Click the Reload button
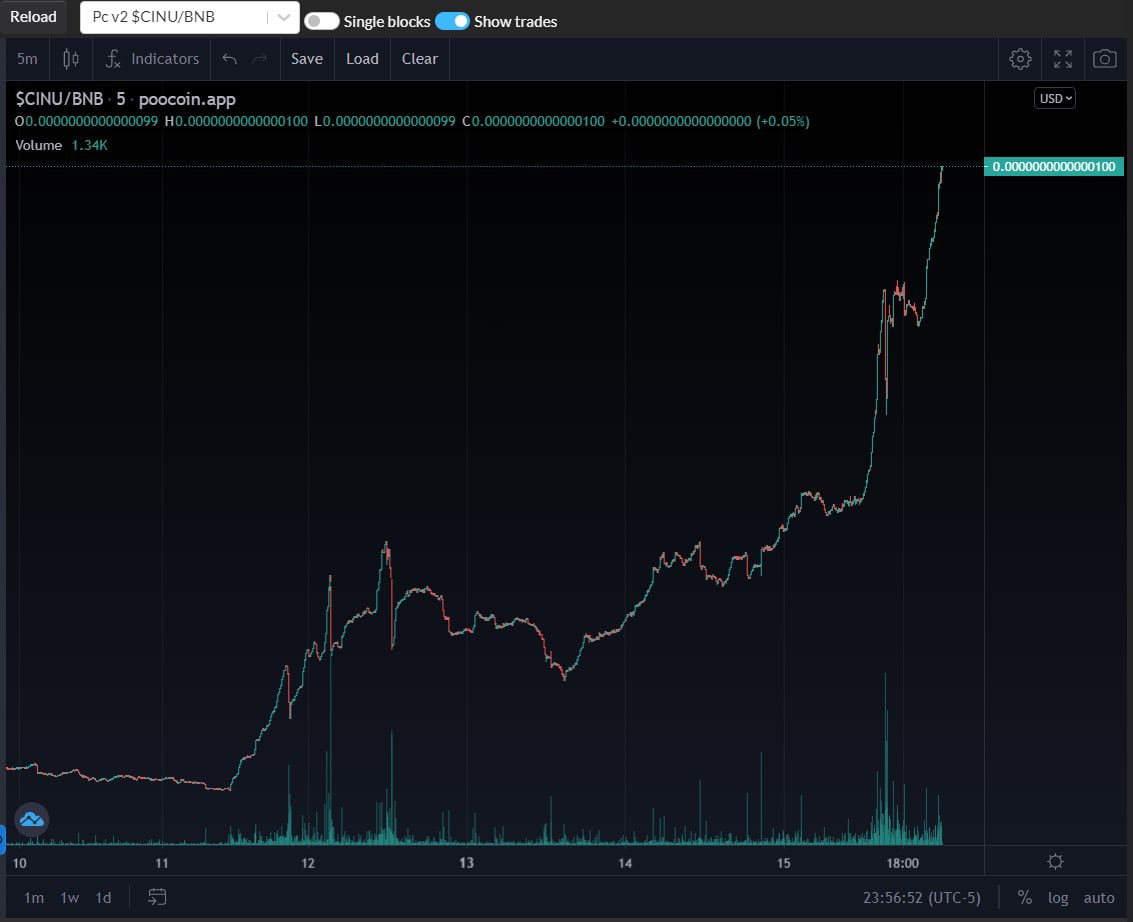Viewport: 1133px width, 922px height. tap(33, 17)
